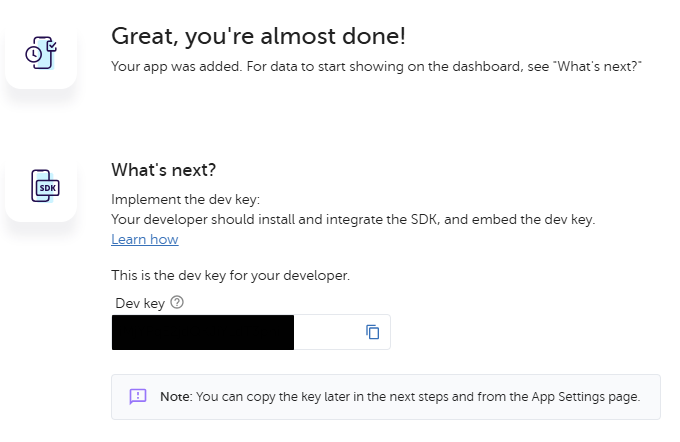Select the "What's next?" heading

(163, 170)
